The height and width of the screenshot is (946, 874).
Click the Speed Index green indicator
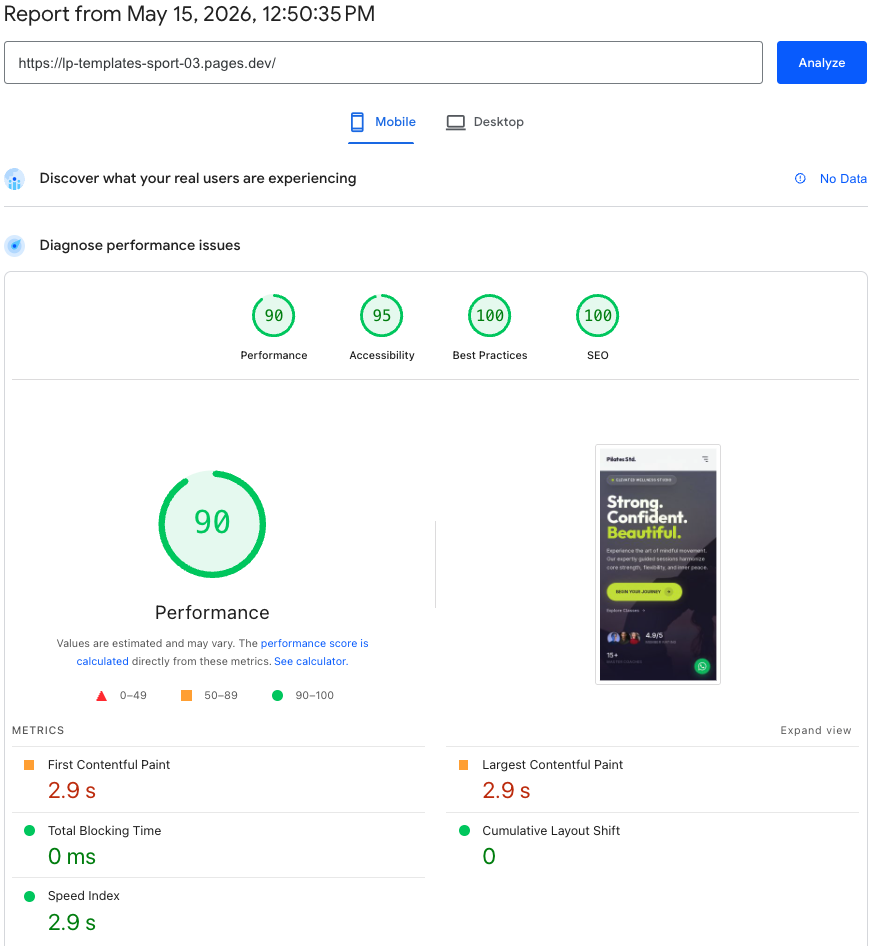[x=29, y=896]
